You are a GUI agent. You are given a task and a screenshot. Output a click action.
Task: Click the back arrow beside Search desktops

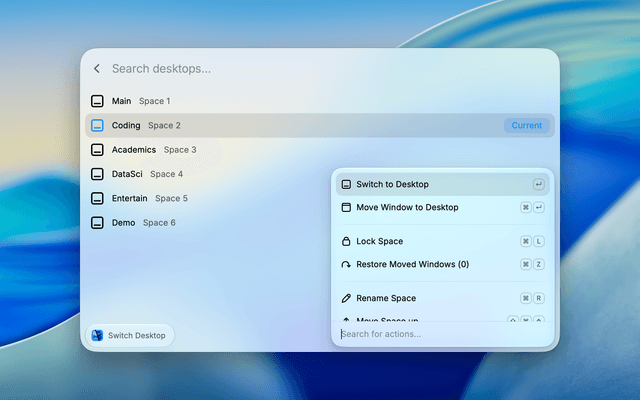pos(97,69)
